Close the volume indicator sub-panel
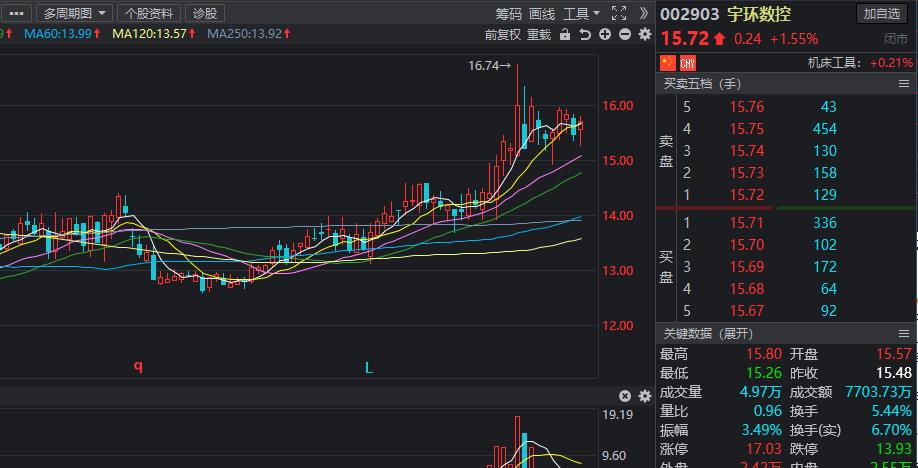Screen dimensions: 918x468 [x=625, y=396]
